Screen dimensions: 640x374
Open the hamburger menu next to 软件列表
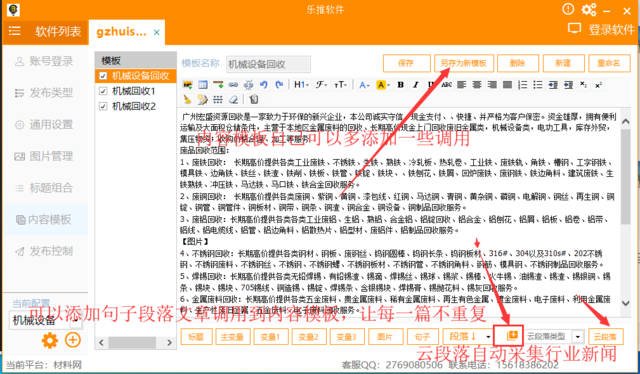[15, 31]
